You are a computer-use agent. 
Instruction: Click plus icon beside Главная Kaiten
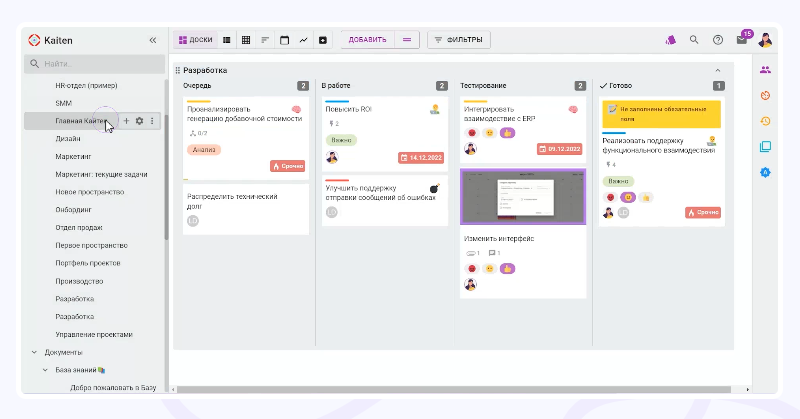[126, 121]
